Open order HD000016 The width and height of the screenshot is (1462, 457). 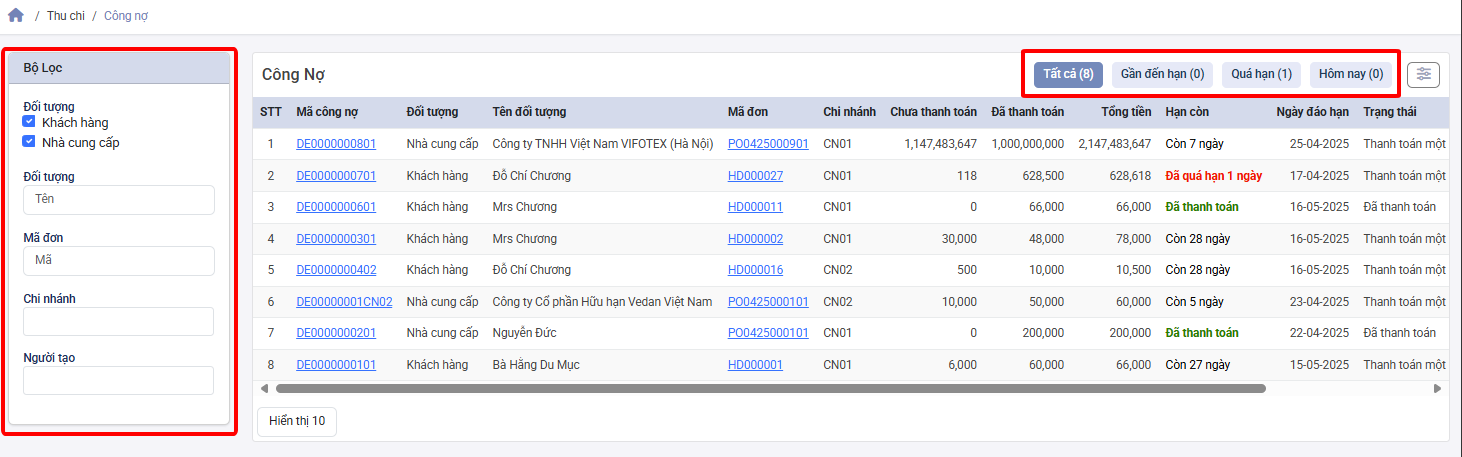tap(755, 270)
